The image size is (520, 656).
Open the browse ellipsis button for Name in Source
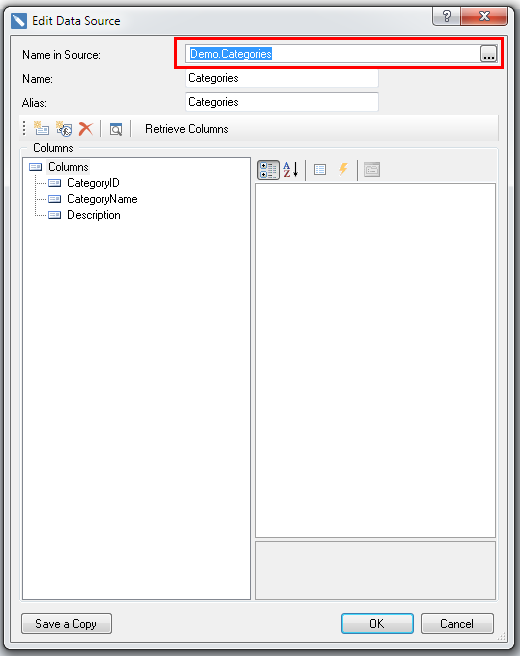pyautogui.click(x=488, y=54)
